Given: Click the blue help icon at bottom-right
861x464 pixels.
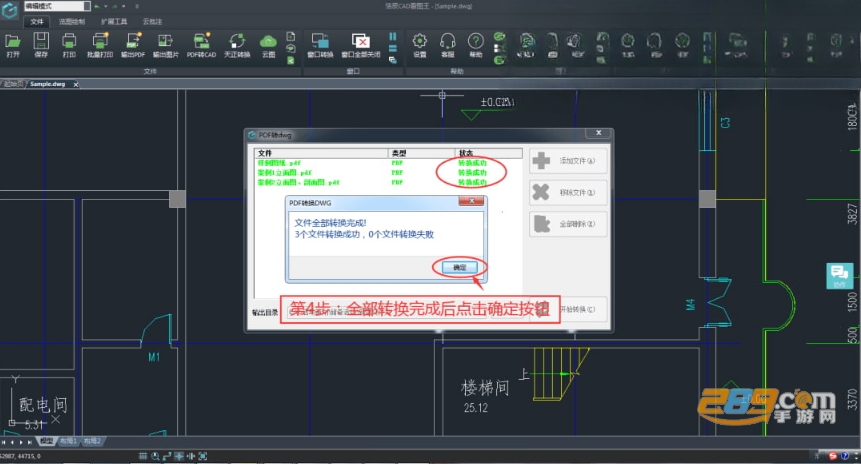Looking at the screenshot, I should coord(845,456).
